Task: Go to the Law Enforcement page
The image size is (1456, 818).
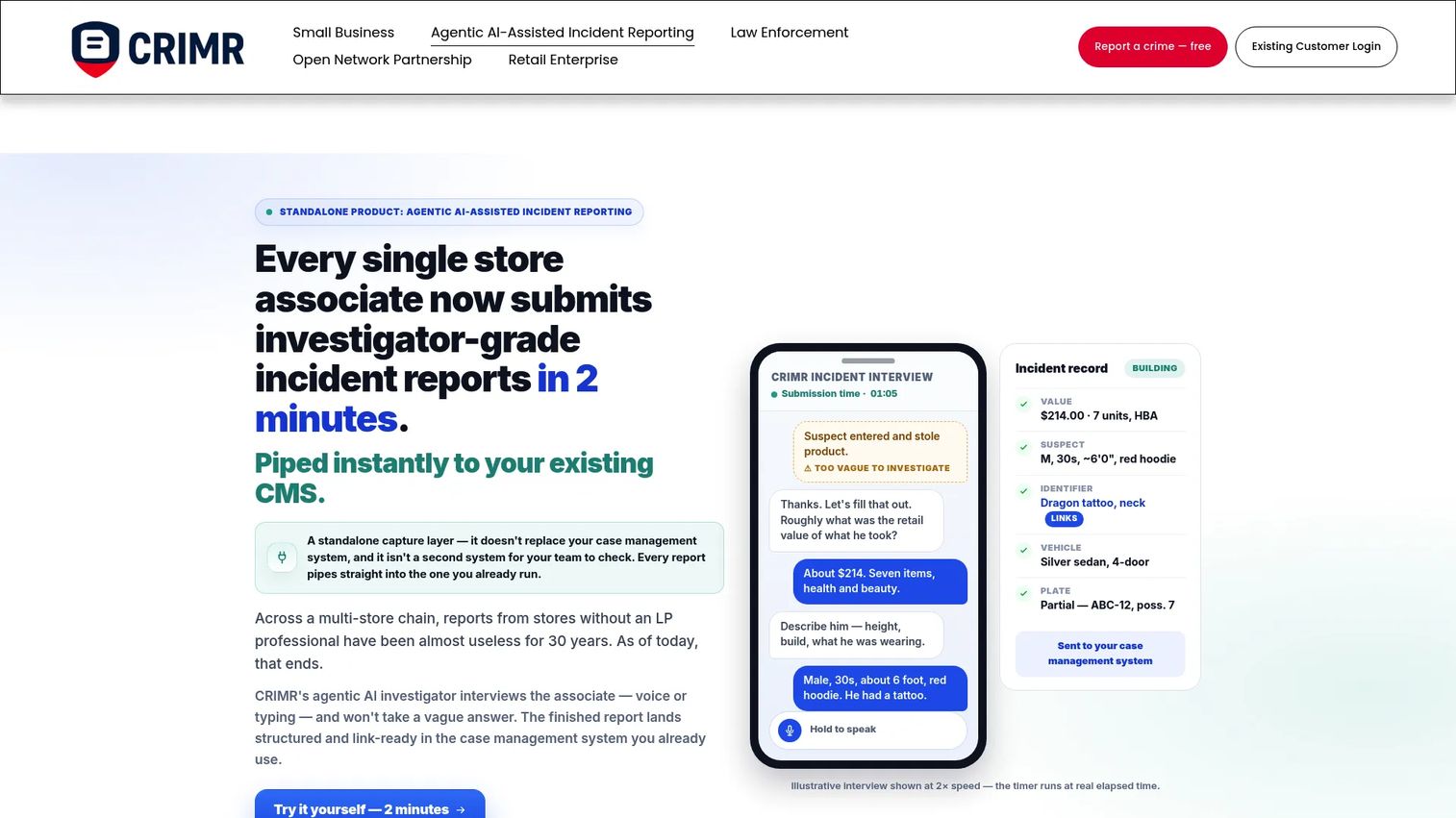Action: [x=790, y=33]
